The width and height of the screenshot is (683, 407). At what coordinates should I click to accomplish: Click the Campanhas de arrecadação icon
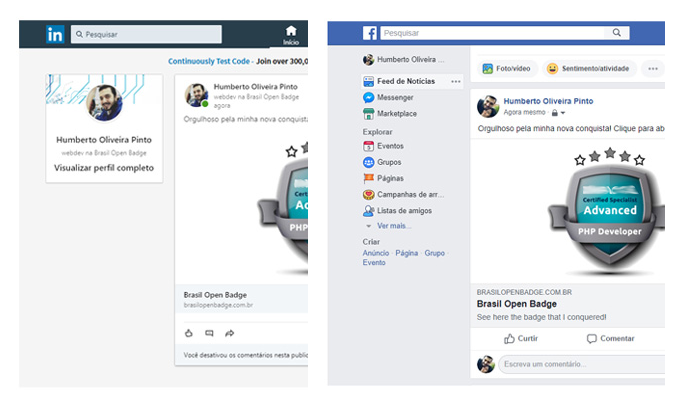pos(369,194)
